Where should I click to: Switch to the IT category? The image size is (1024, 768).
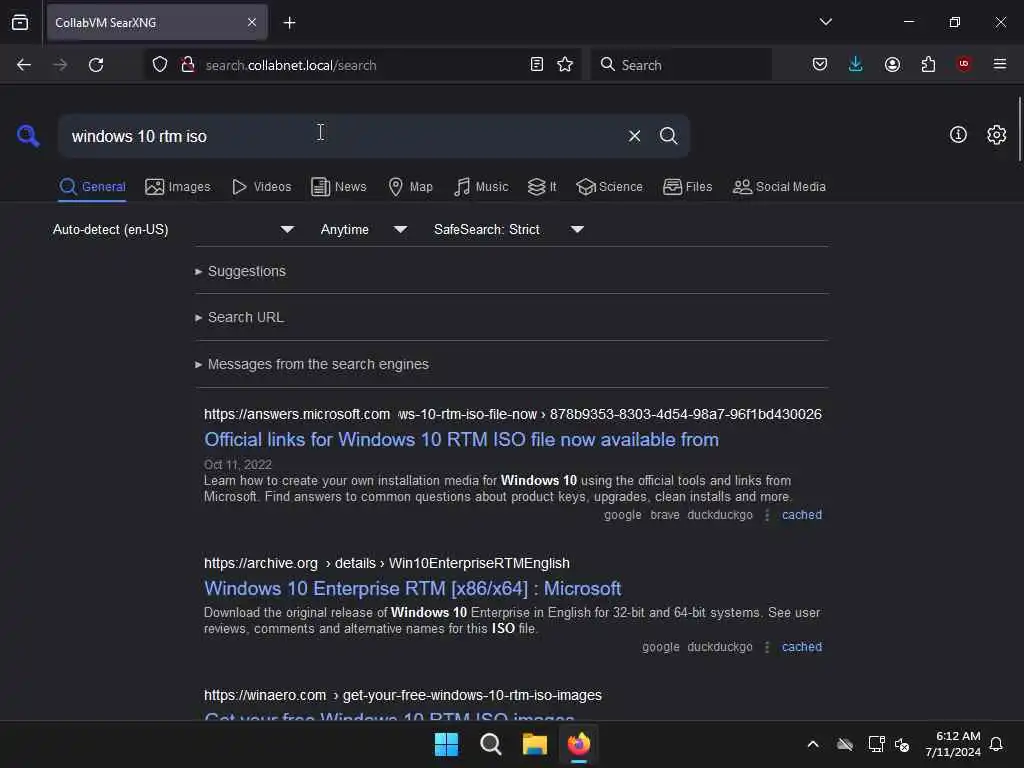pyautogui.click(x=542, y=187)
